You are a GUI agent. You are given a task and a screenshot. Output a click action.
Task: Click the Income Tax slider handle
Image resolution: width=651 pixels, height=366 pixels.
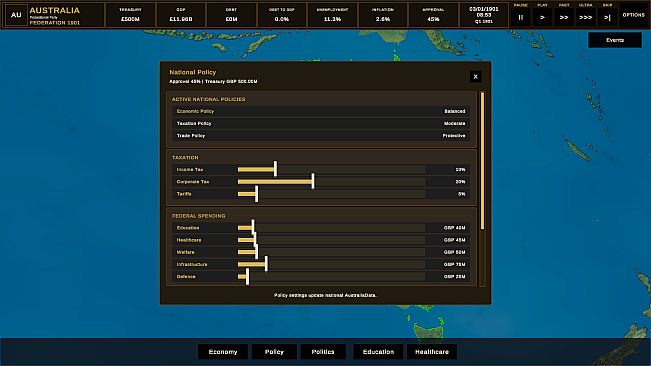click(x=275, y=169)
